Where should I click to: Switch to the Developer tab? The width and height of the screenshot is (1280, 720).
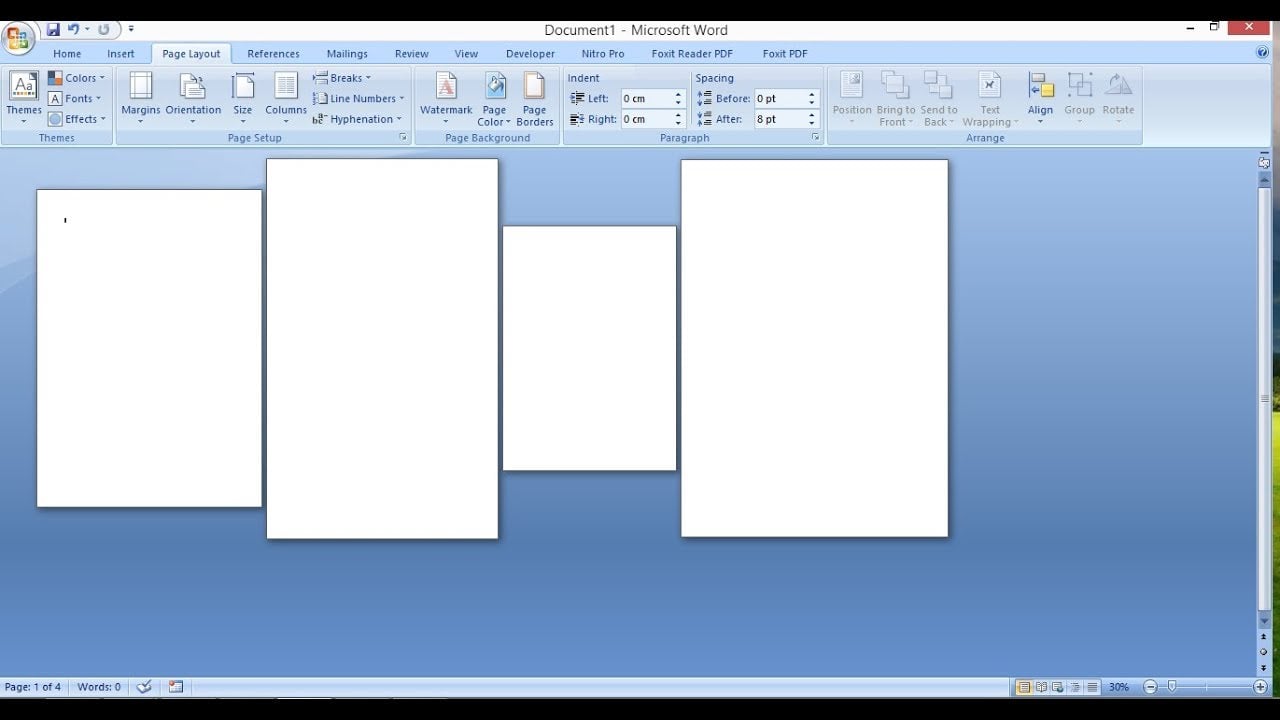tap(530, 54)
